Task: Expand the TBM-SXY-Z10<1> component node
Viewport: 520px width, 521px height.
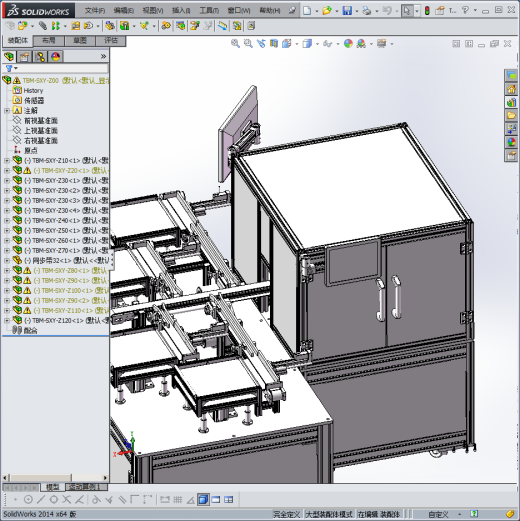Action: pyautogui.click(x=7, y=161)
